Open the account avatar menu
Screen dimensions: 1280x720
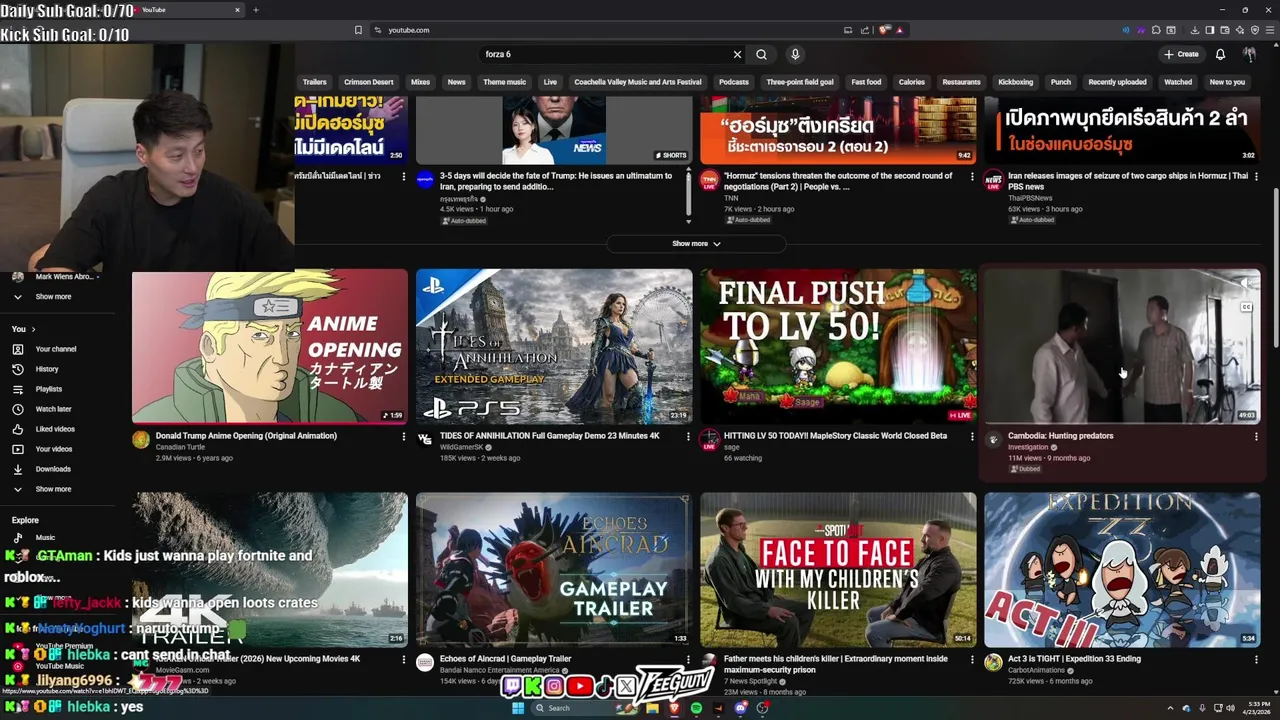(1249, 54)
